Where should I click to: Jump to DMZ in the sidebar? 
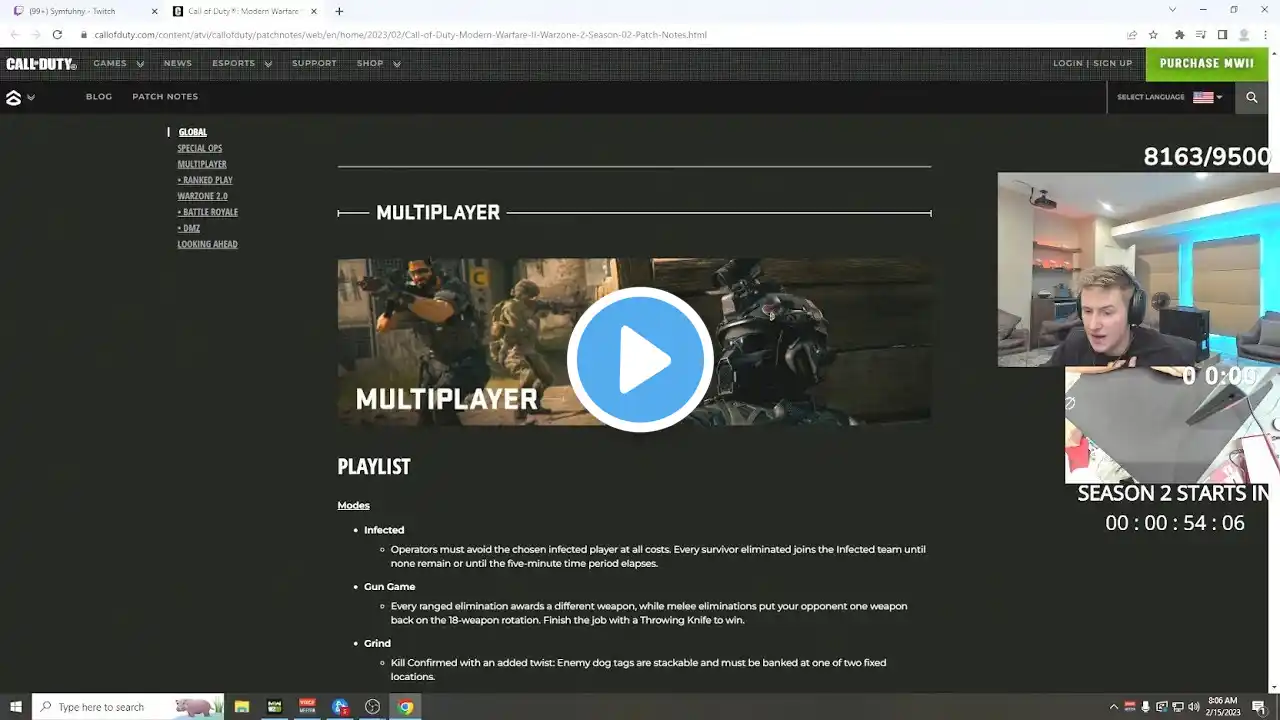click(x=189, y=228)
